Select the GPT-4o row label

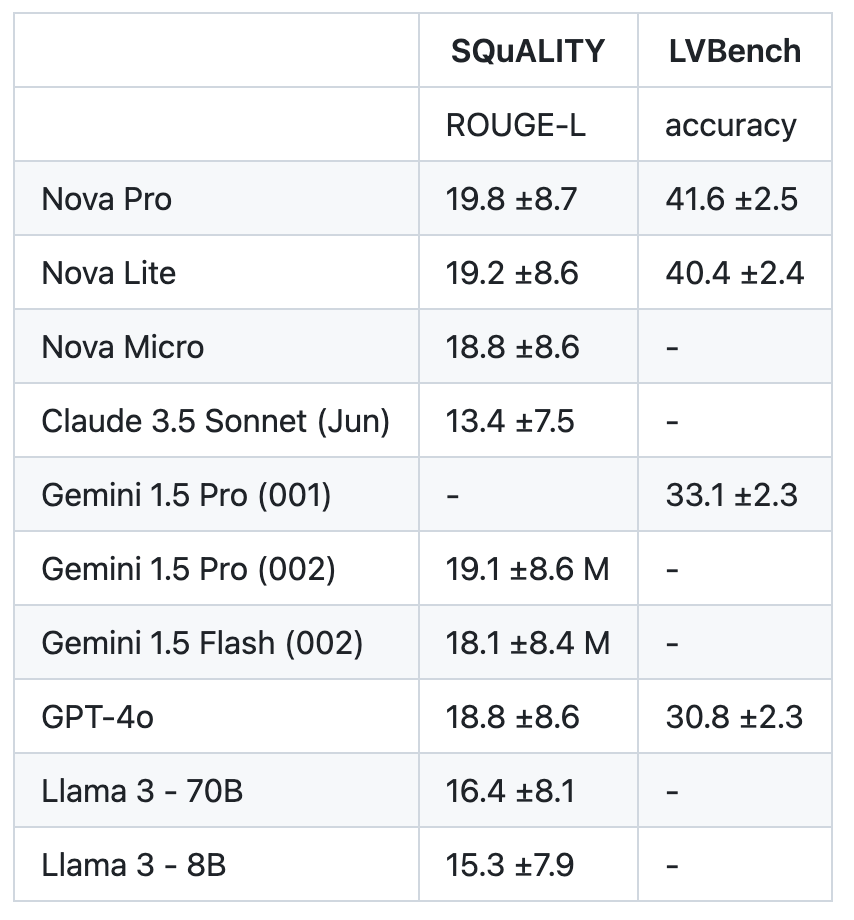tap(98, 717)
